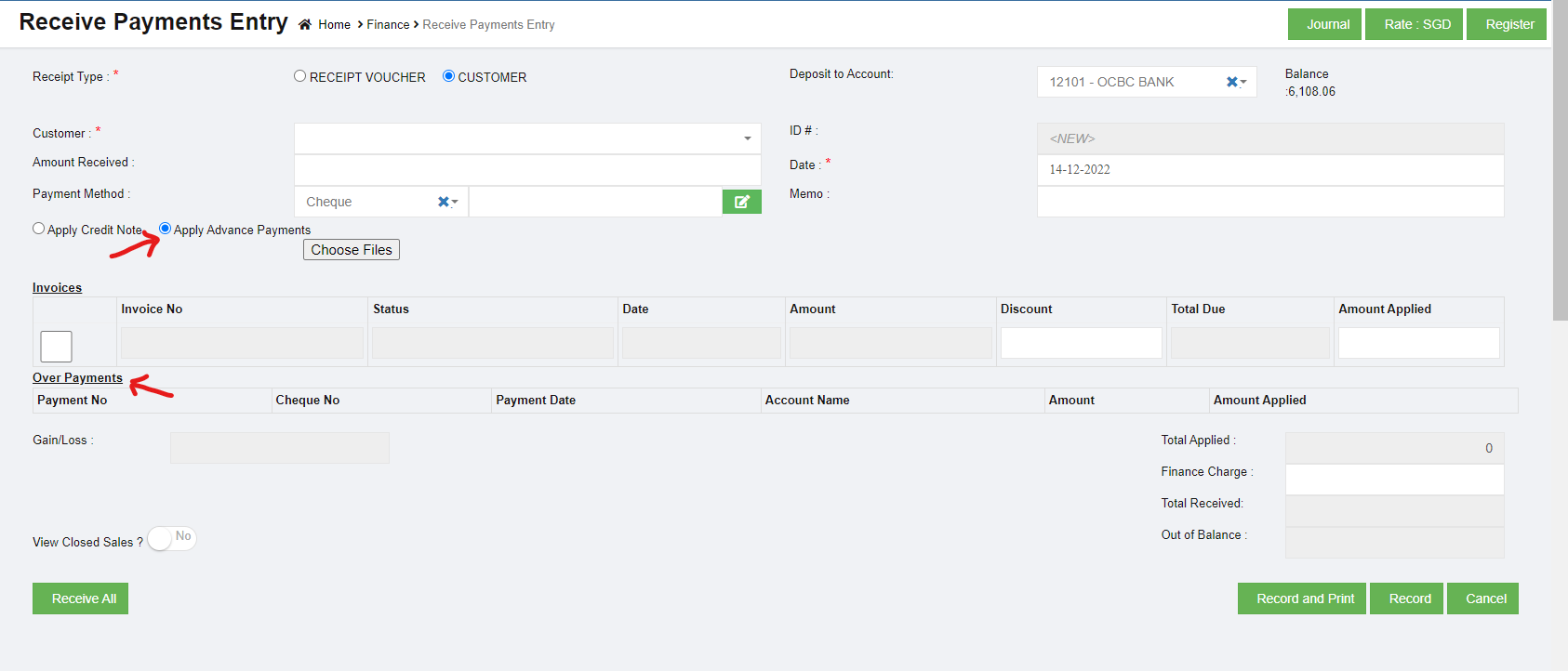Select RECEIPT VOUCHER receipt type
The height and width of the screenshot is (671, 1568).
299,76
